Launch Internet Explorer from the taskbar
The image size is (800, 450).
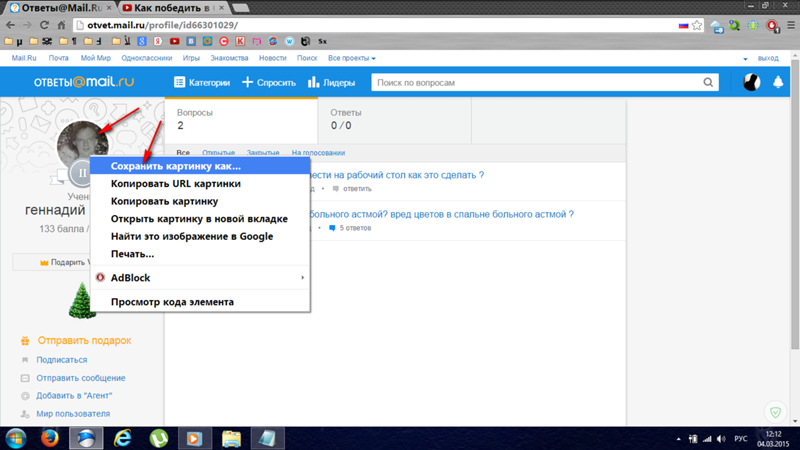coord(122,438)
